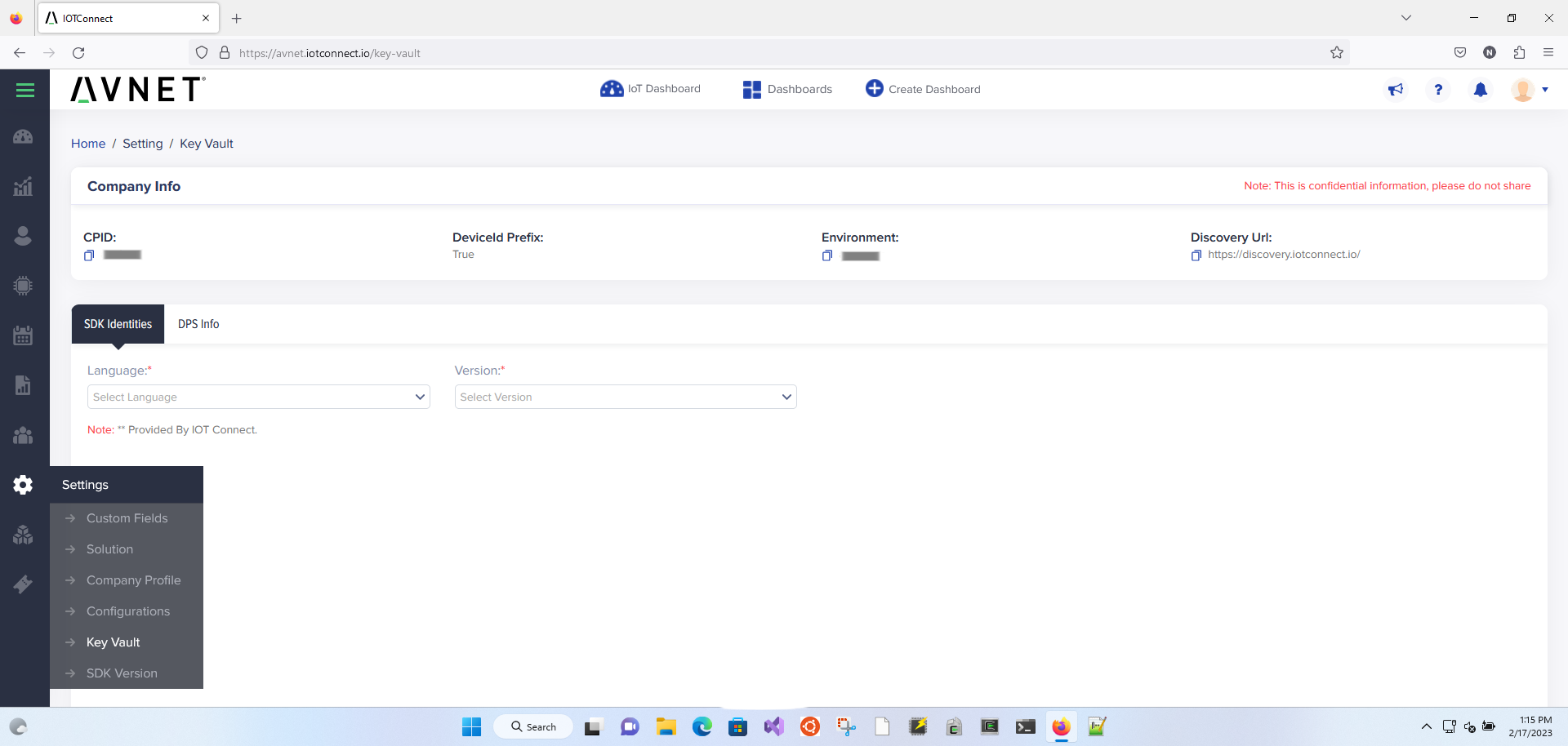Go to Home breadcrumb
The height and width of the screenshot is (746, 1568).
tap(88, 144)
